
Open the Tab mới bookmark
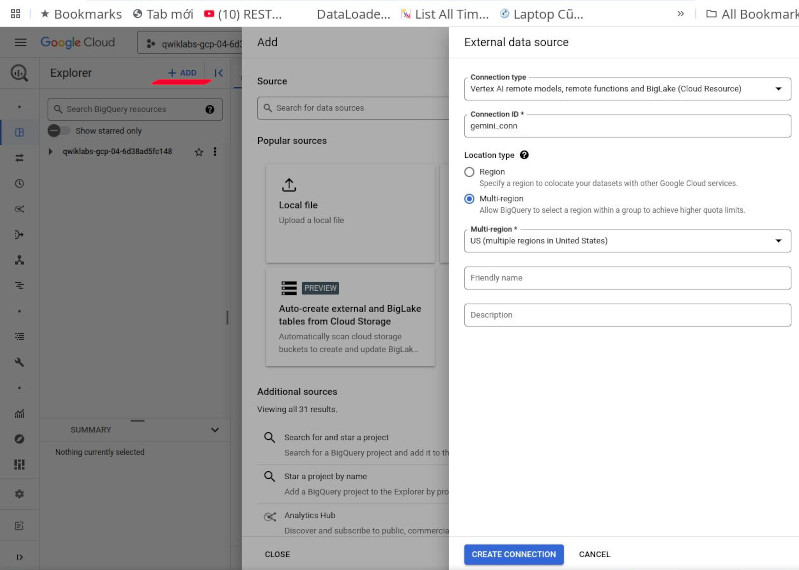click(x=163, y=14)
